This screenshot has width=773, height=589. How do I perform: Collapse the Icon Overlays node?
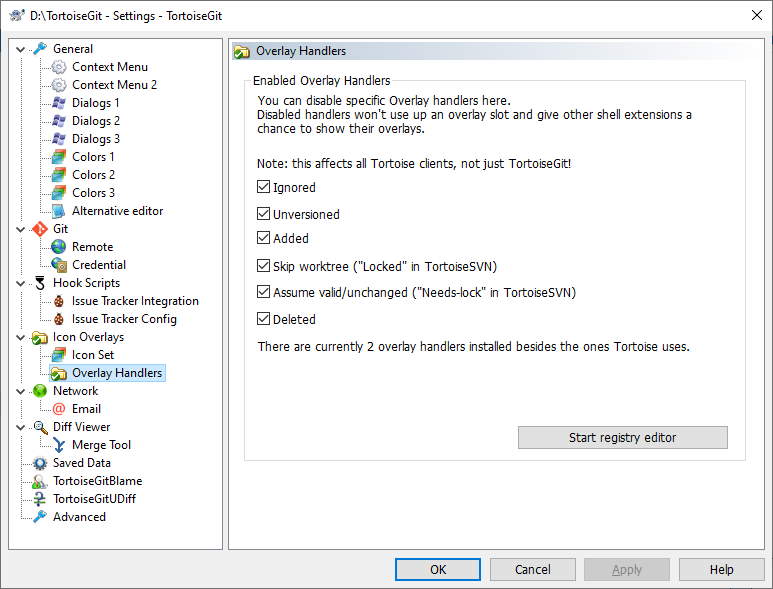click(x=21, y=337)
